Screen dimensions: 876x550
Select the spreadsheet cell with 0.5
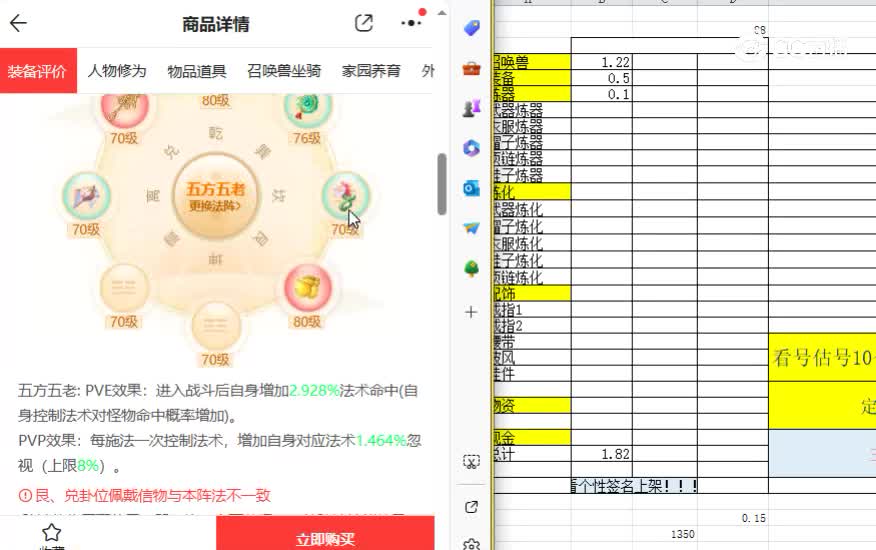pyautogui.click(x=602, y=78)
